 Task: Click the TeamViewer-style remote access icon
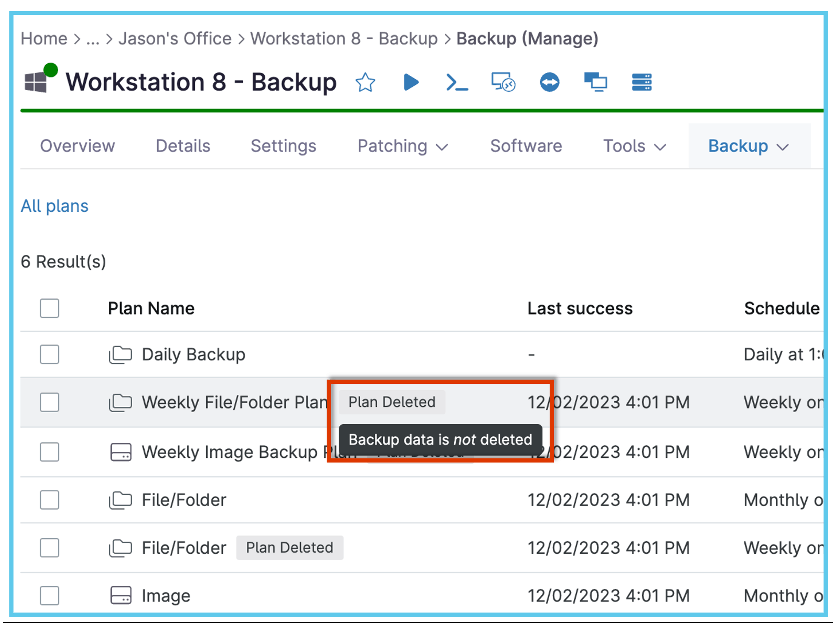[x=549, y=83]
